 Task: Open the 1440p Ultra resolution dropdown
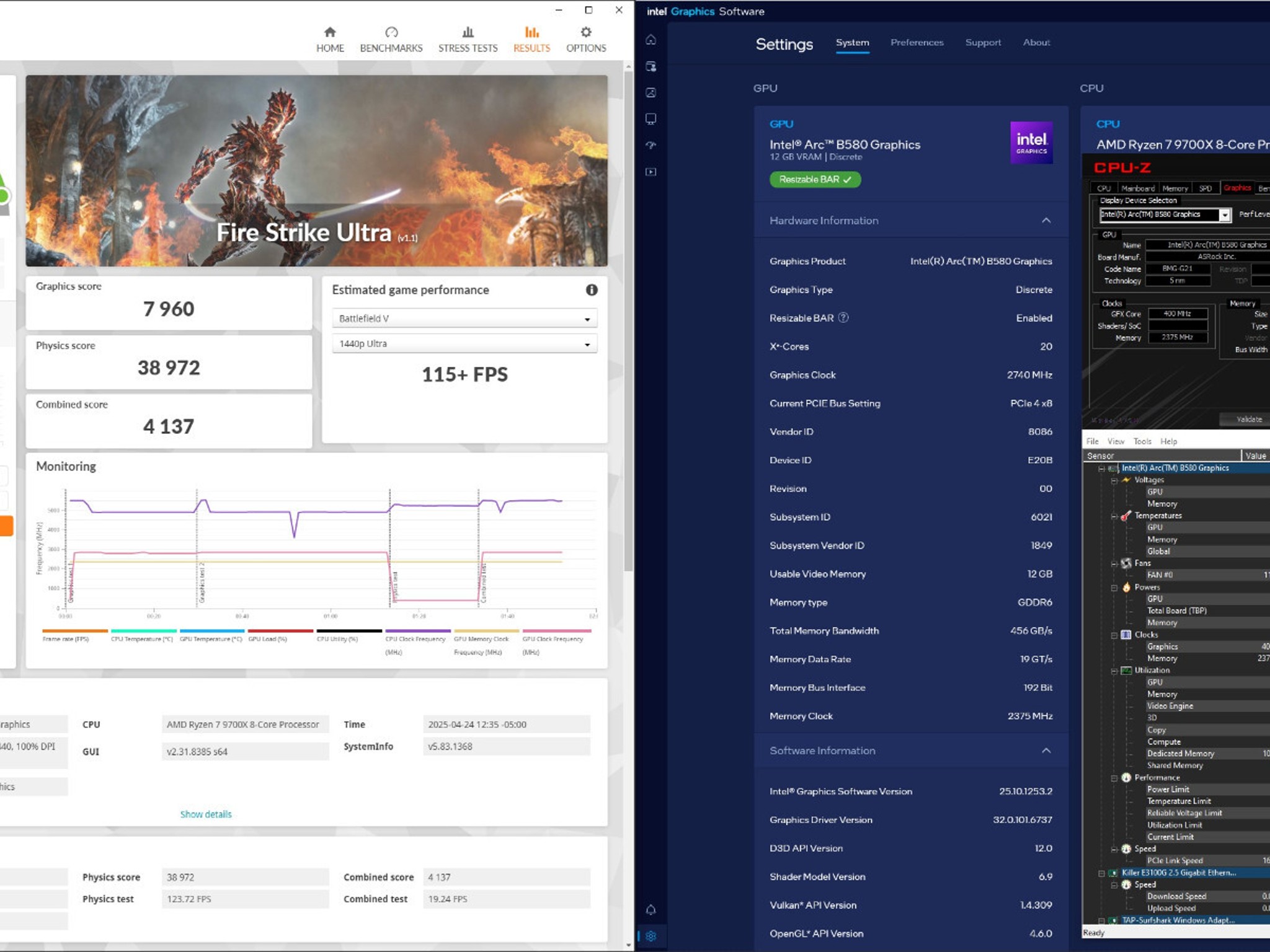(464, 343)
